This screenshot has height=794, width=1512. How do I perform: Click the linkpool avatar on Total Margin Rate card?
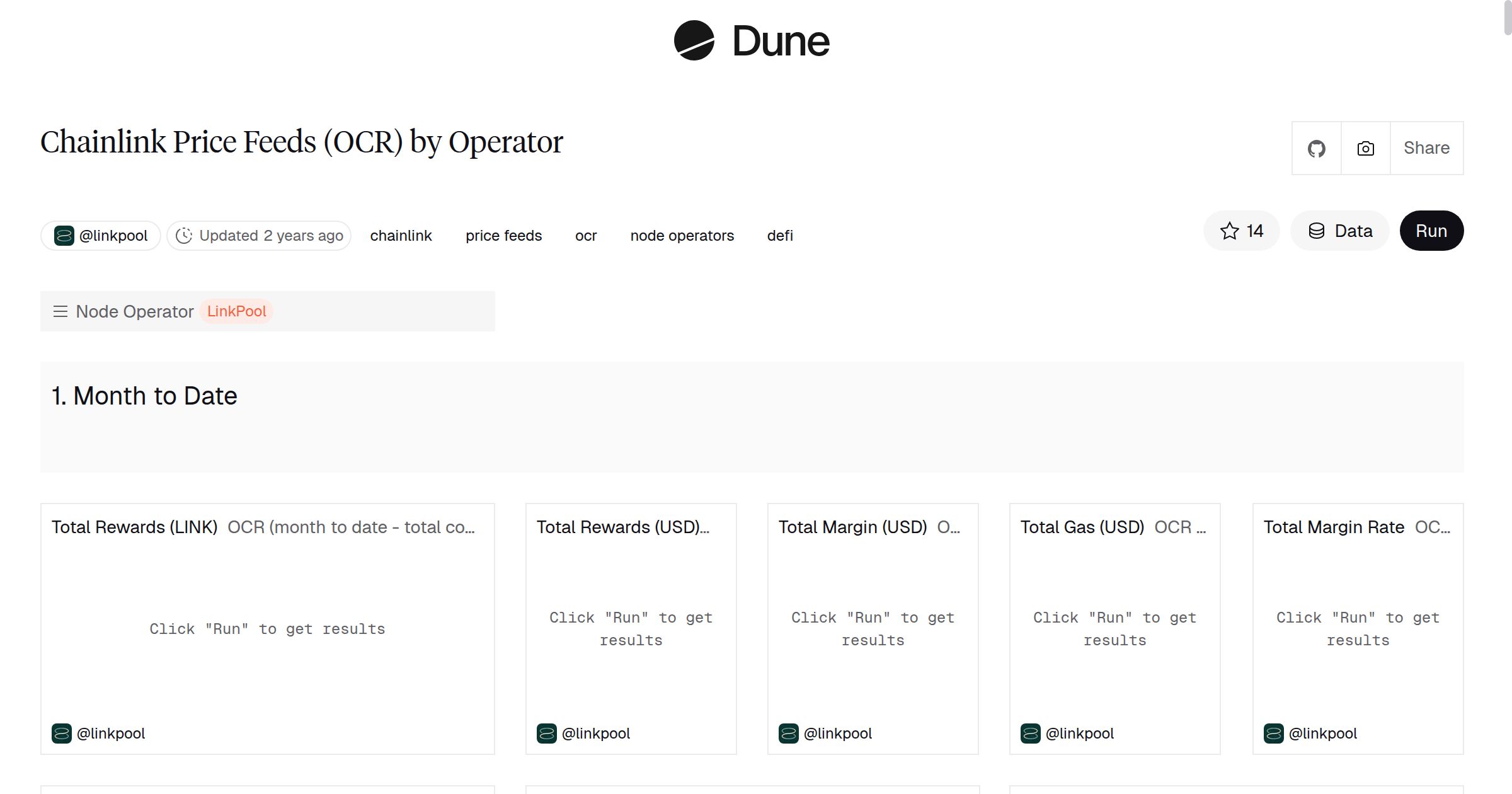[x=1273, y=734]
